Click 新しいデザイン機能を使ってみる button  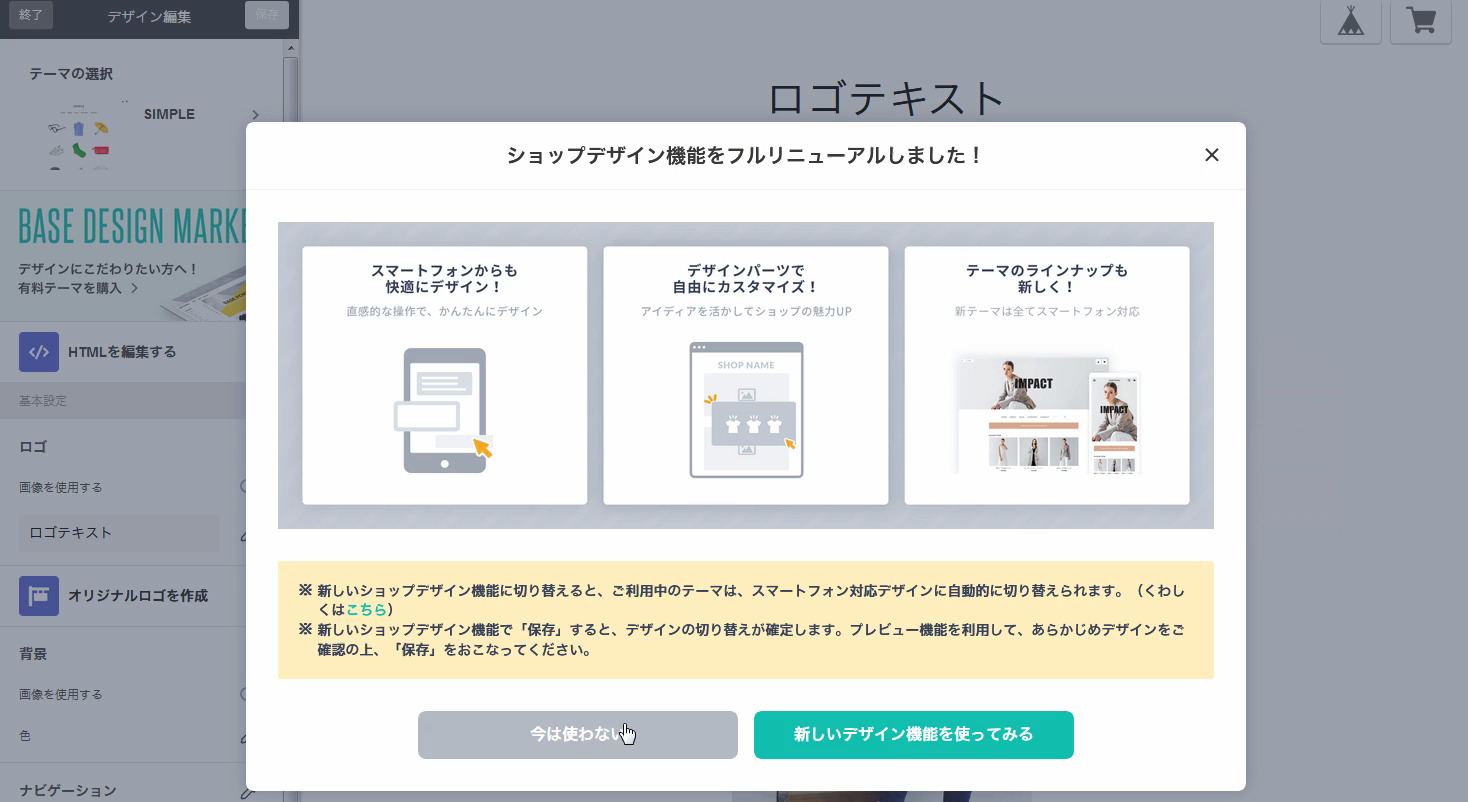pyautogui.click(x=913, y=735)
